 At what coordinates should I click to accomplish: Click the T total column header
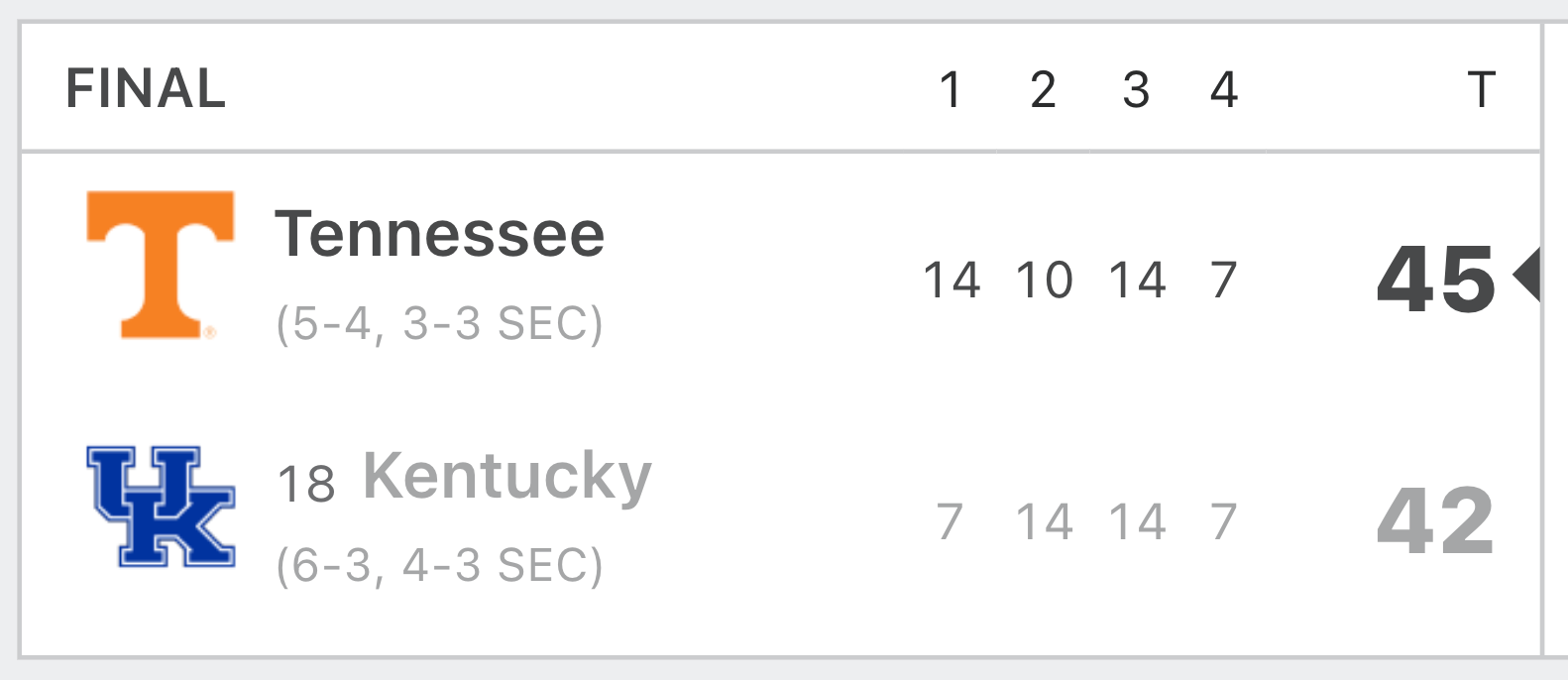point(1481,90)
